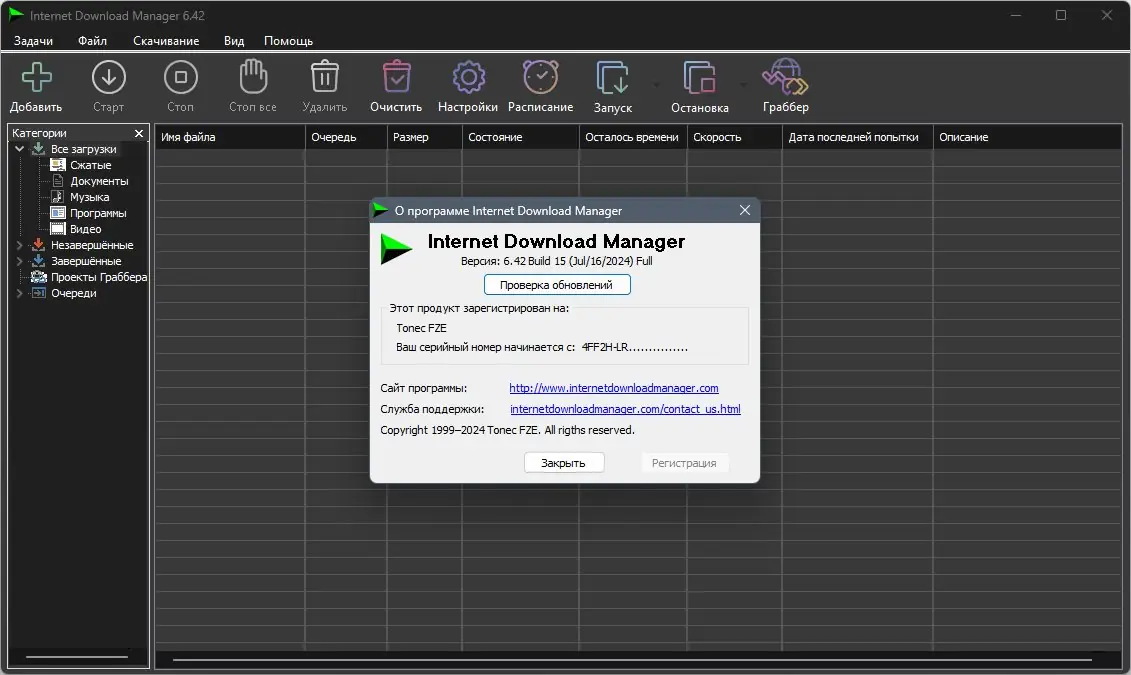This screenshot has height=675, width=1131.
Task: Open the contact_us.html support link
Action: pos(625,409)
